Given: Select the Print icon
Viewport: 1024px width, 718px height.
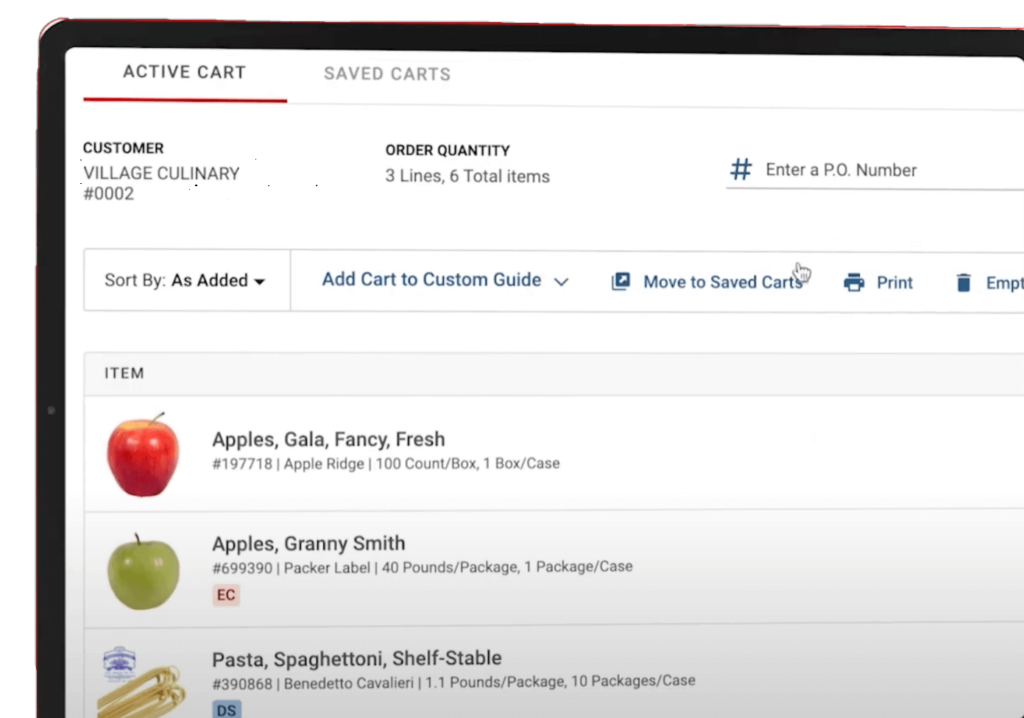Looking at the screenshot, I should (853, 282).
